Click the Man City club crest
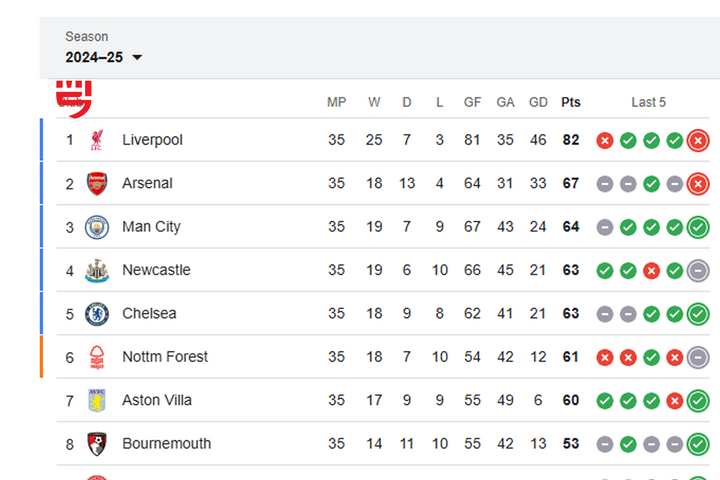This screenshot has width=720, height=480. click(97, 227)
